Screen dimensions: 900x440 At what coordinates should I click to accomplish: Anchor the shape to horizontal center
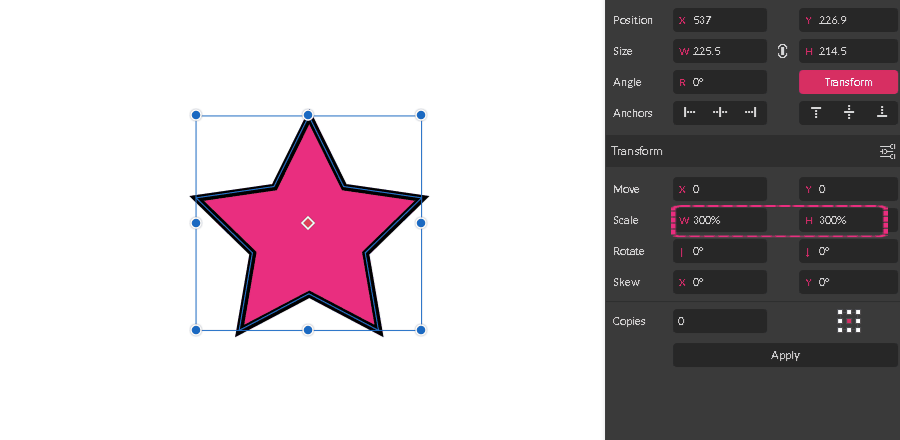tap(720, 113)
